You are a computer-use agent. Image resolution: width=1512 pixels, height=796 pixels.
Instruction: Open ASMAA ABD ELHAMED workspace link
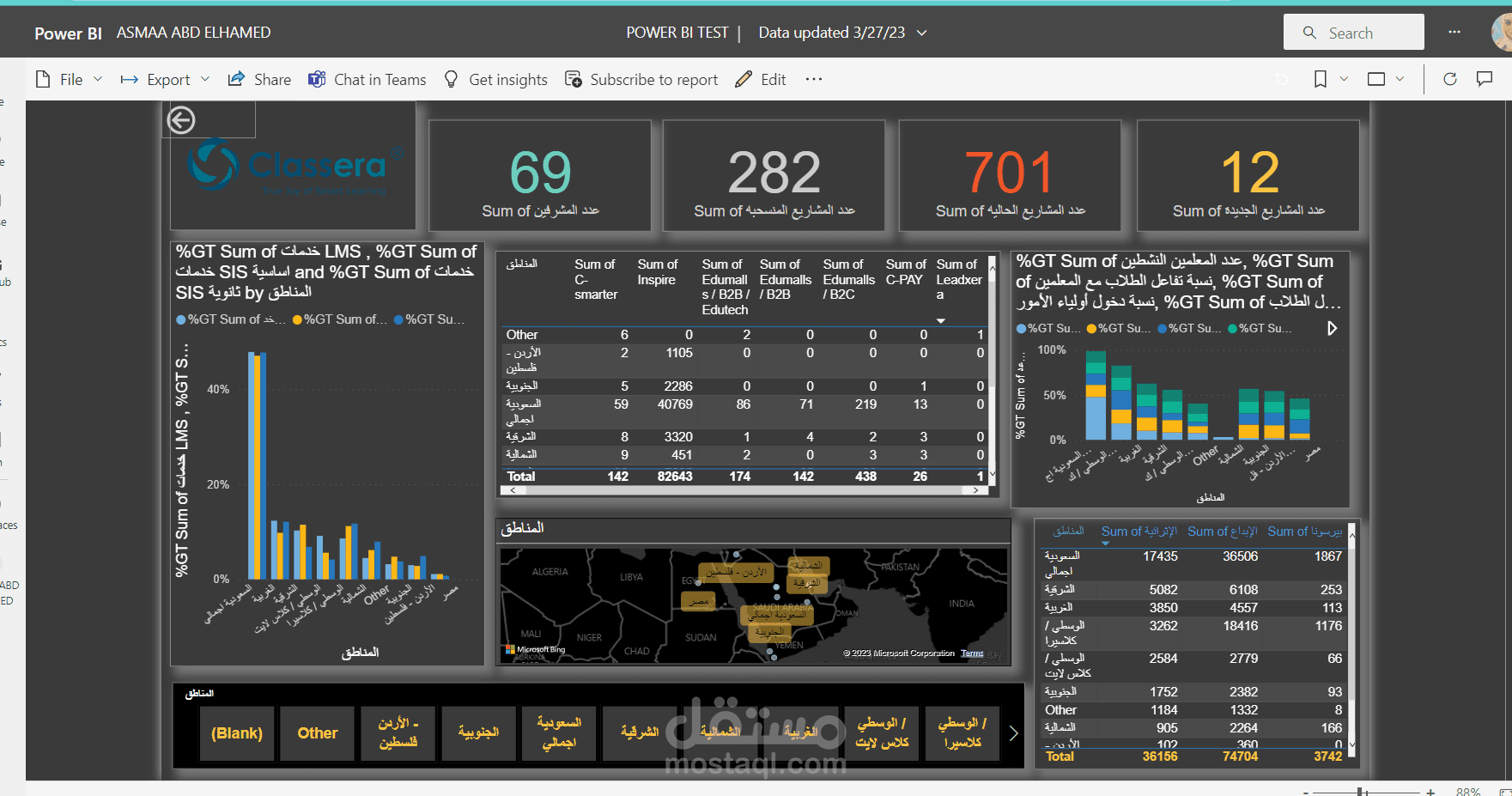click(x=194, y=33)
